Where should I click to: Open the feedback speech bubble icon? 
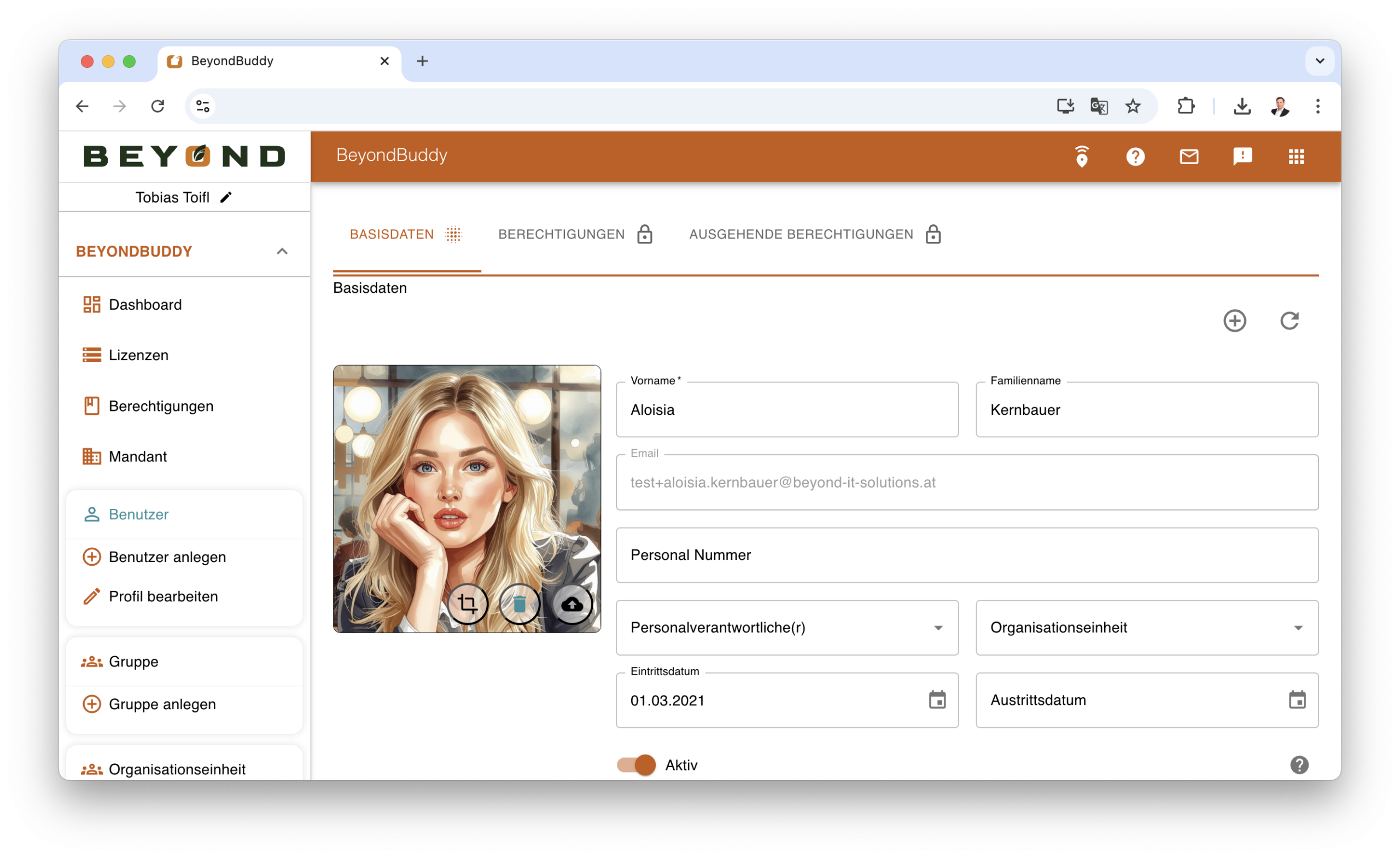[x=1242, y=156]
